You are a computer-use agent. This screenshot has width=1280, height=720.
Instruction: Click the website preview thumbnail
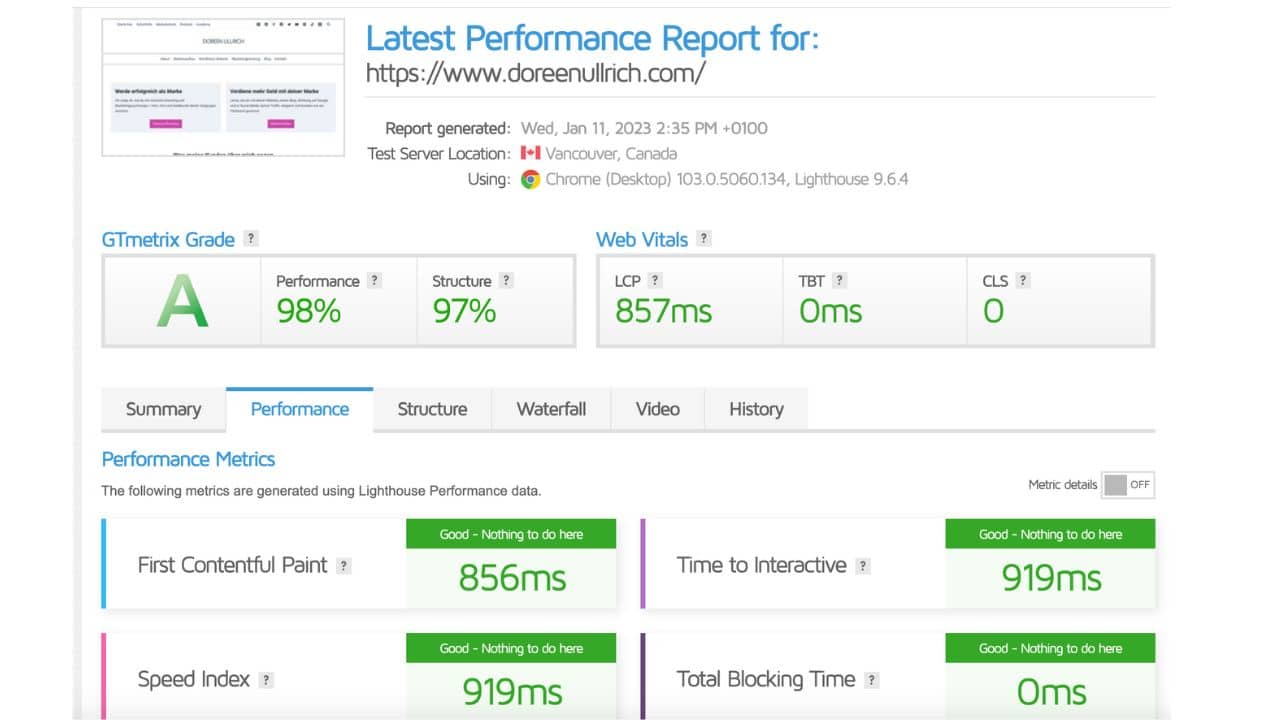click(x=223, y=87)
